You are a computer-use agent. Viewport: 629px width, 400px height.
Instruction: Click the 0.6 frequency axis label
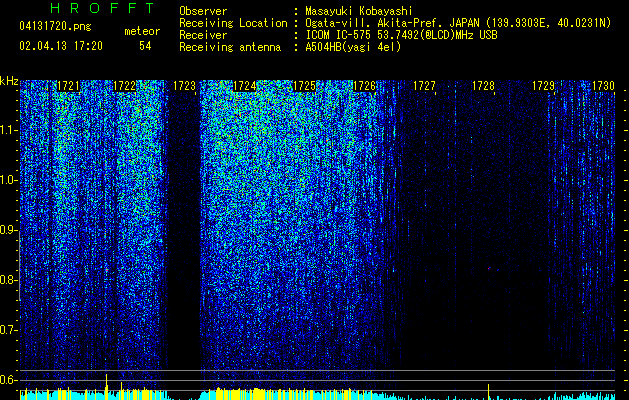[x=9, y=380]
